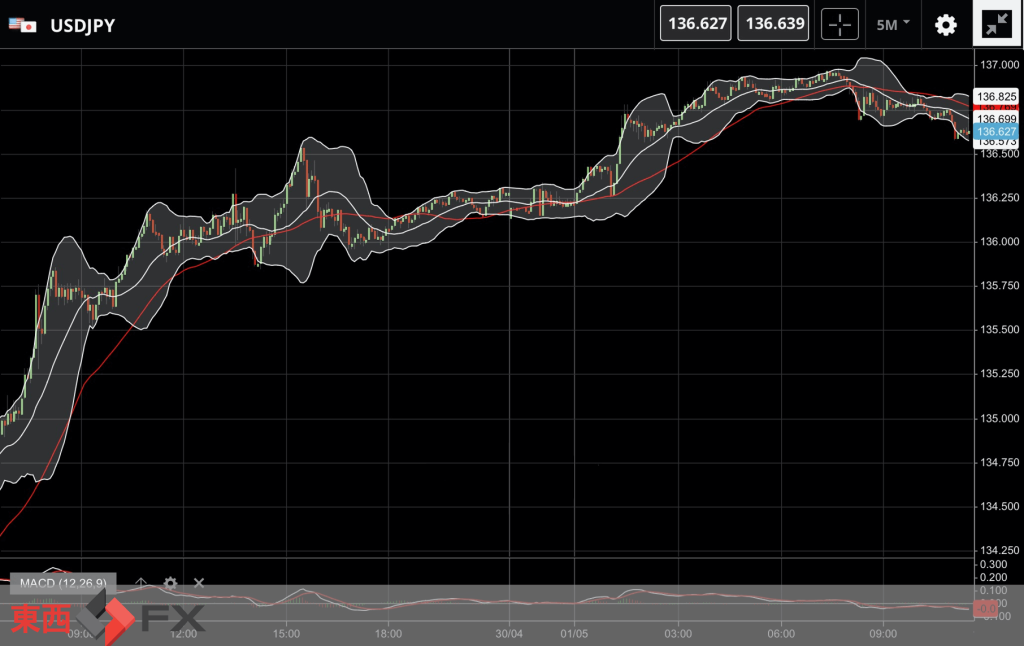The width and height of the screenshot is (1024, 646).
Task: Click the 30/04 date axis label
Action: click(509, 634)
